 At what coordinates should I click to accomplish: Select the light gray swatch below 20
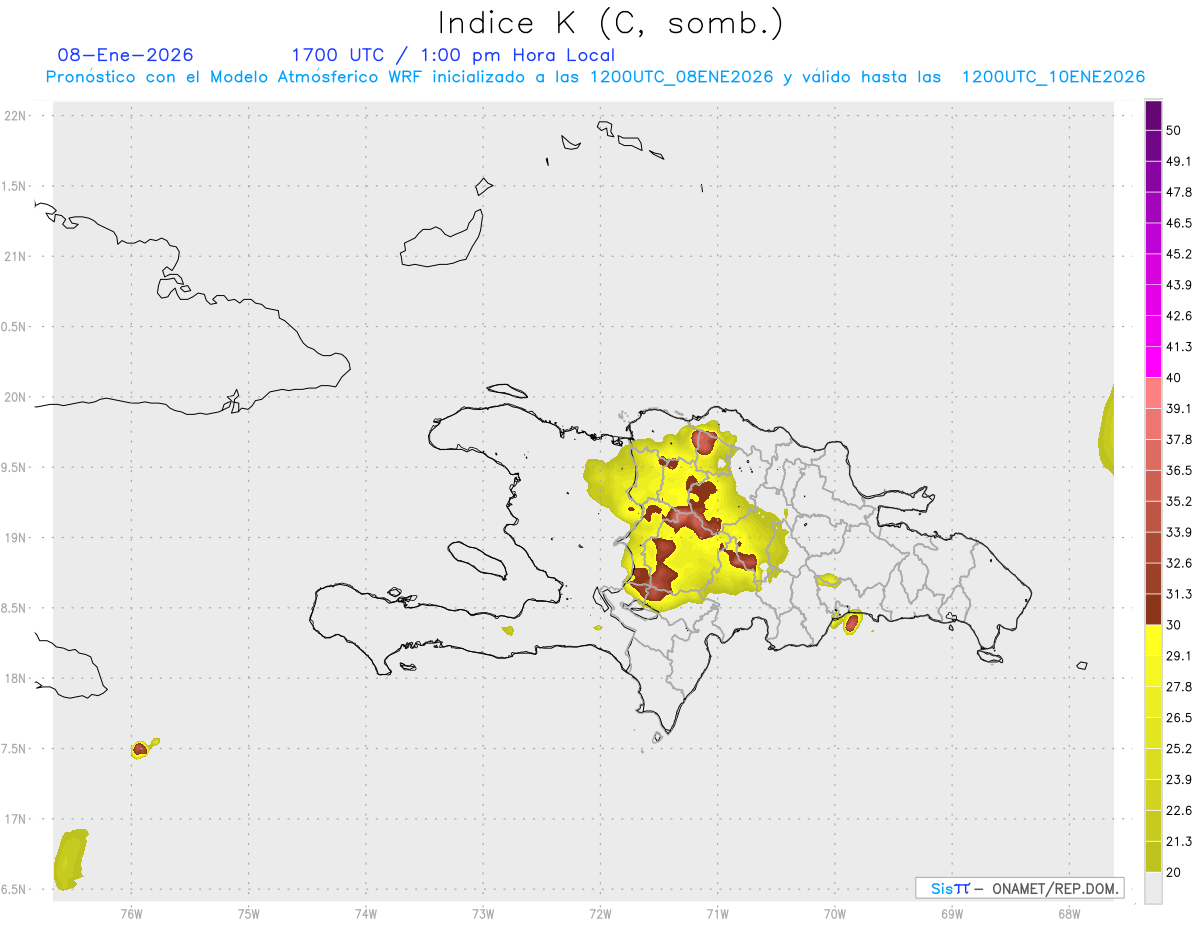tap(1153, 887)
